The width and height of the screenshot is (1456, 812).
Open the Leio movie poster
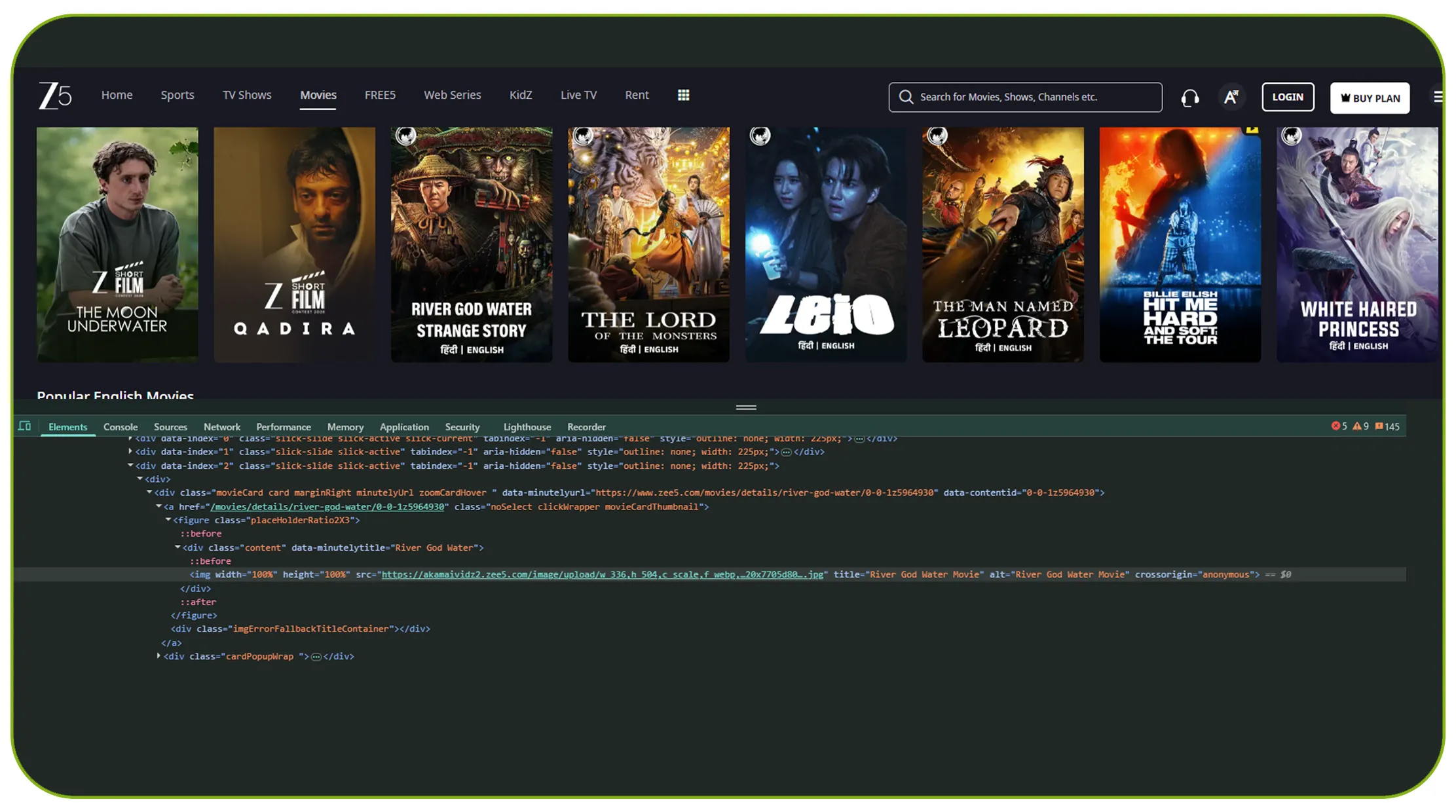(x=826, y=244)
